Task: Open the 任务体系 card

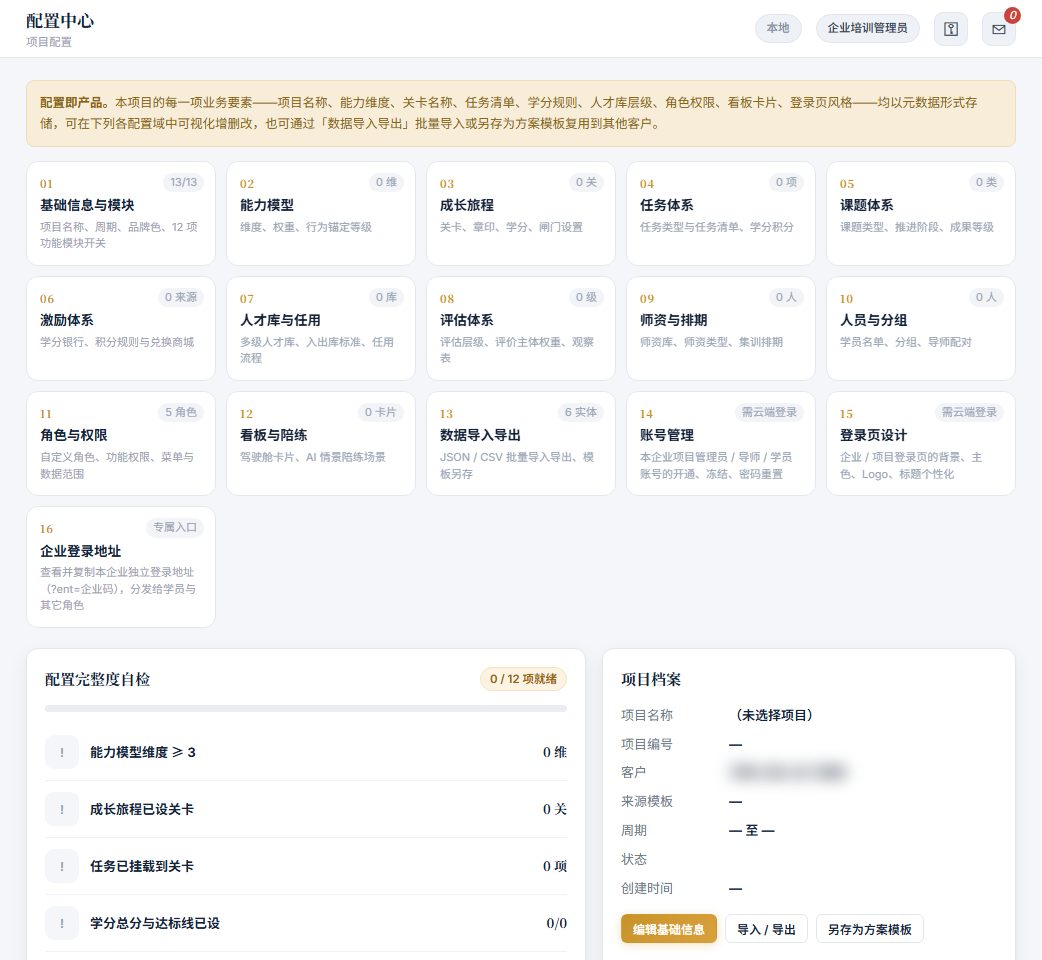Action: click(x=721, y=213)
